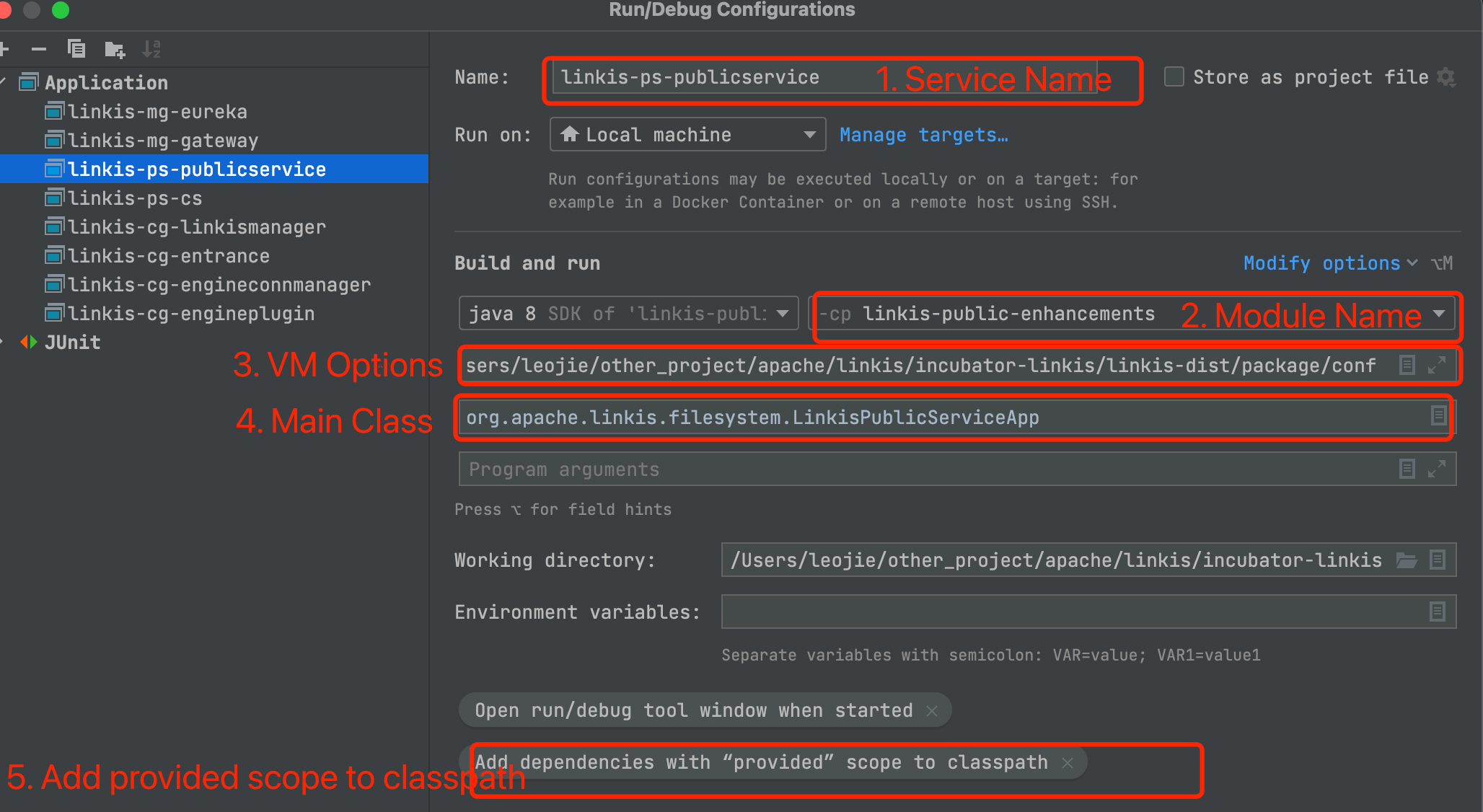Click the remove configuration minus icon

point(39,49)
